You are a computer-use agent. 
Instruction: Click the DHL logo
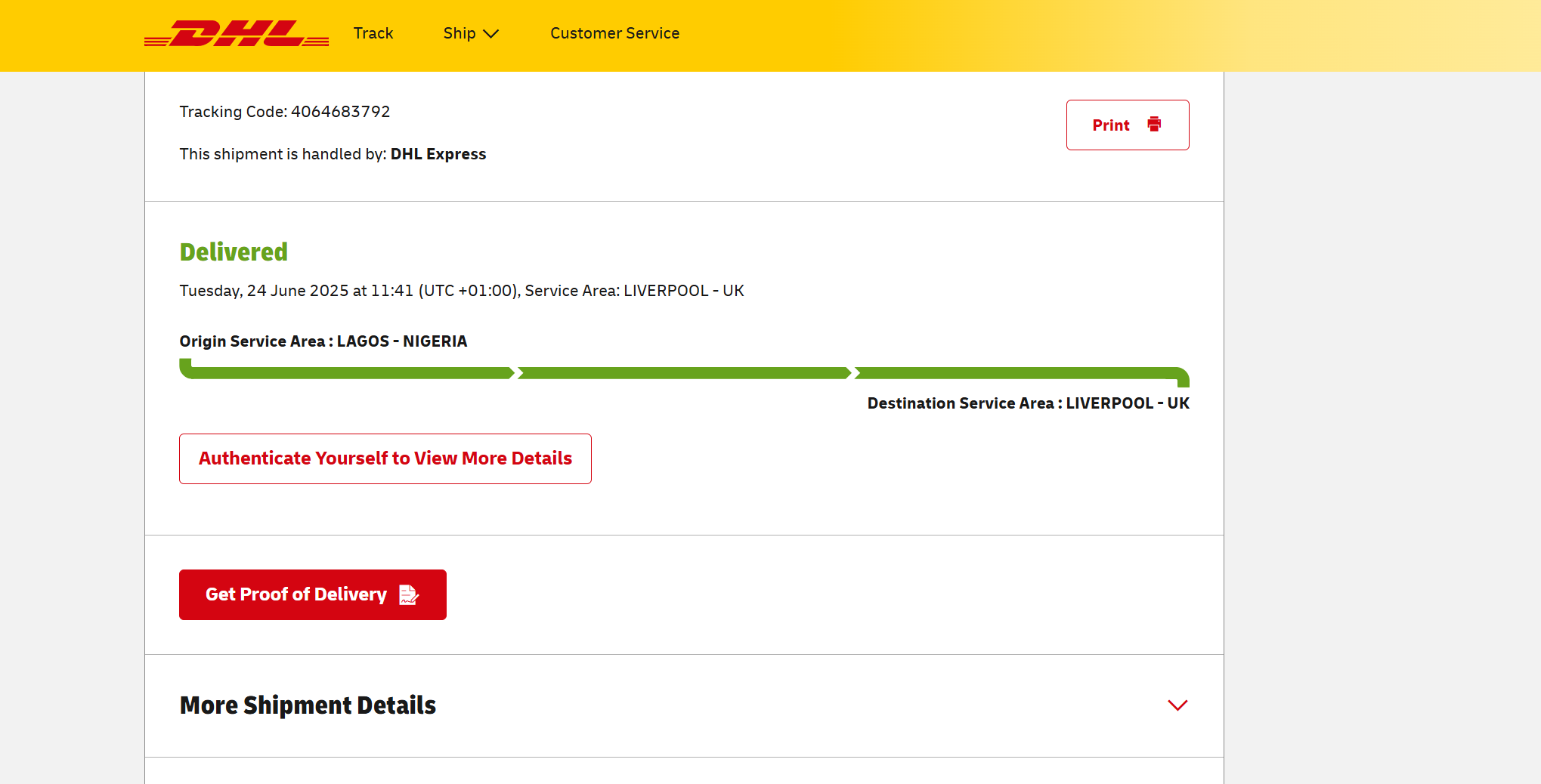(237, 33)
